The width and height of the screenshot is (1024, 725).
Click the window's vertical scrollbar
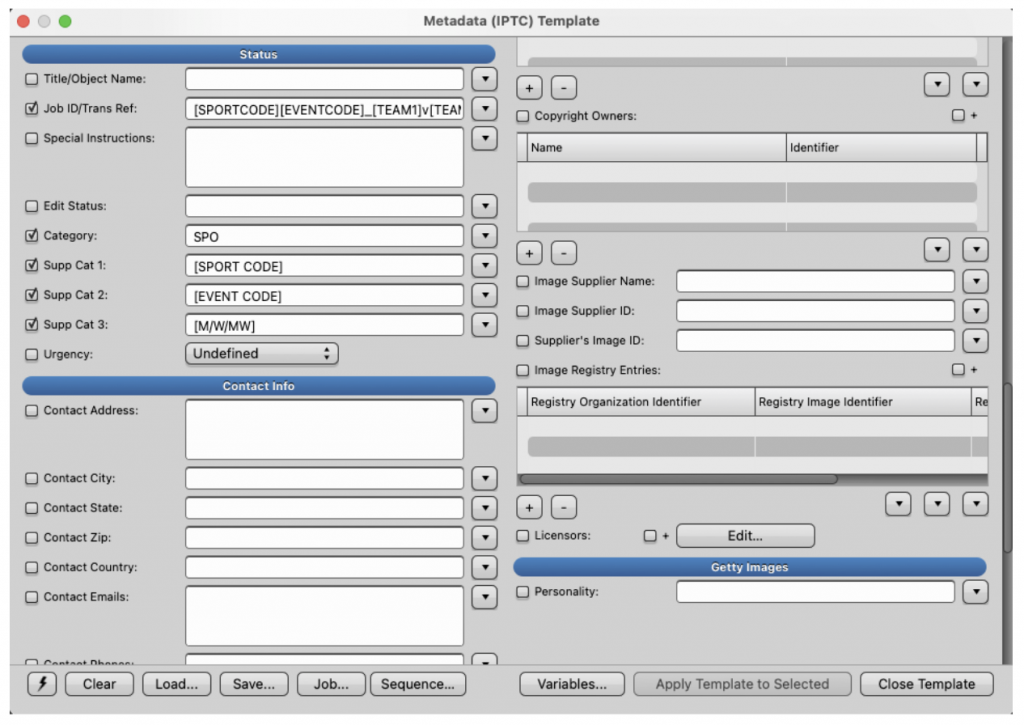coord(1008,467)
